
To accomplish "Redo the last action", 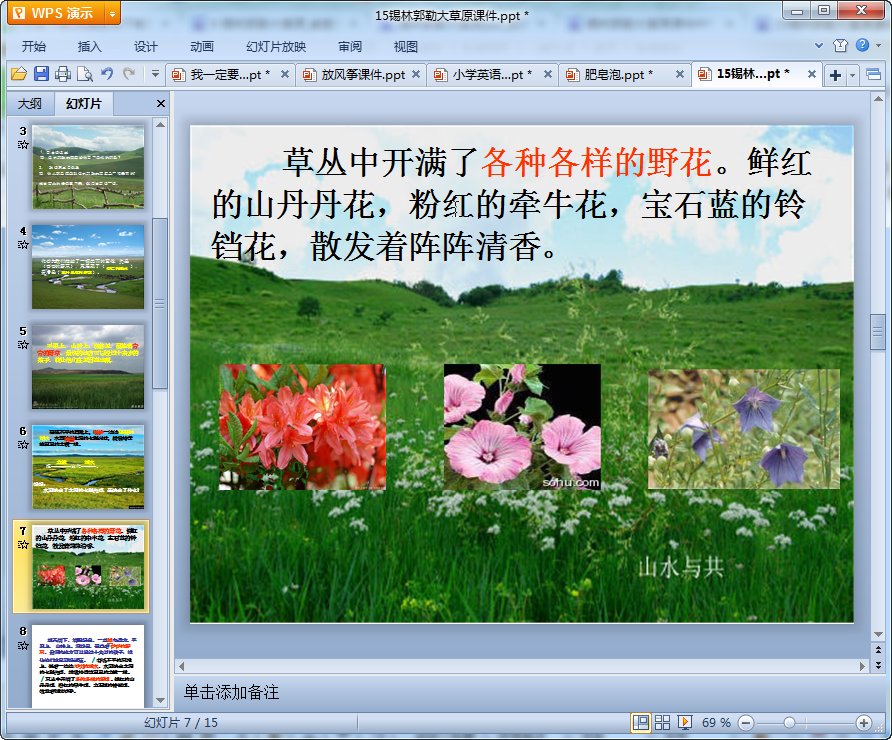I will (x=129, y=74).
